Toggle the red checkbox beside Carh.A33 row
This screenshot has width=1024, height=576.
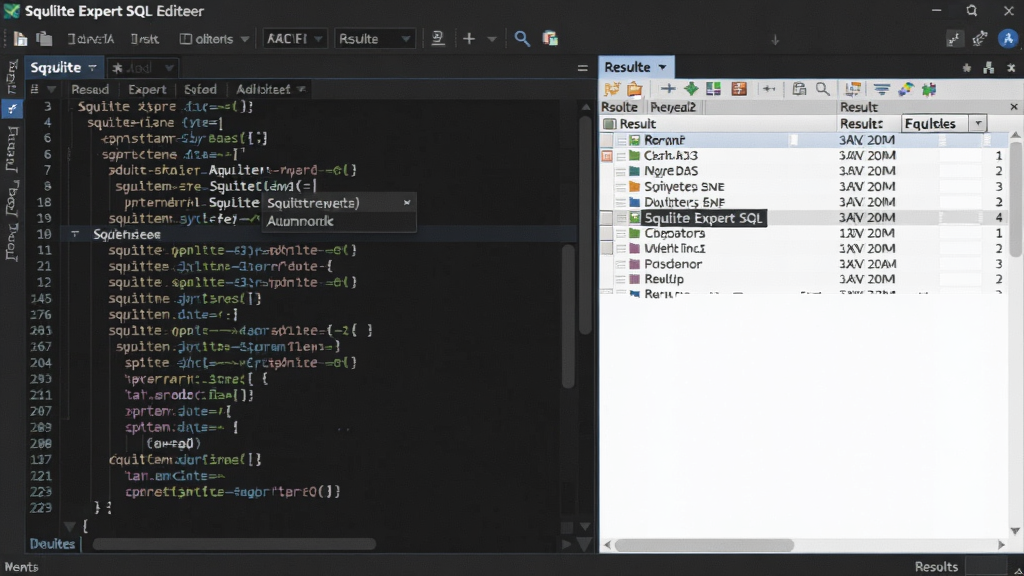607,156
